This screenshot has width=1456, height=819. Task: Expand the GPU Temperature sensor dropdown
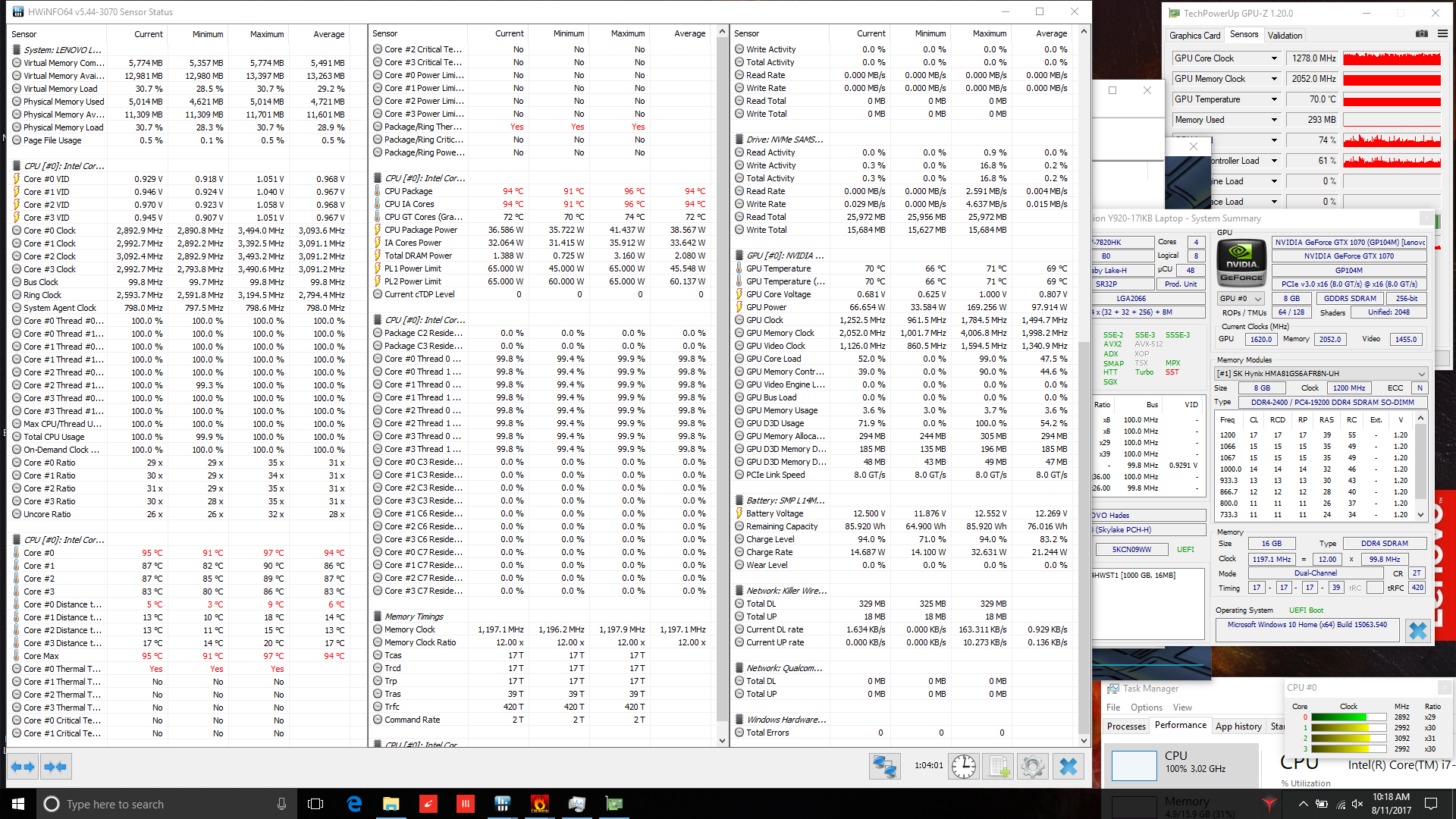(x=1274, y=99)
